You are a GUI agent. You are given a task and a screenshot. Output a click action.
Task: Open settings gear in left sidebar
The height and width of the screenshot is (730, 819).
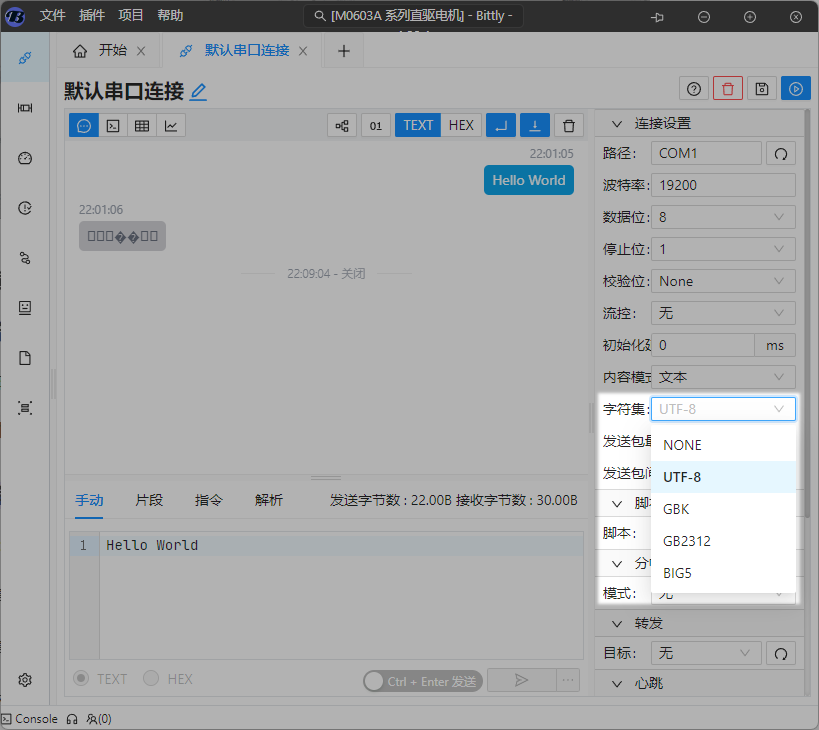pos(26,679)
